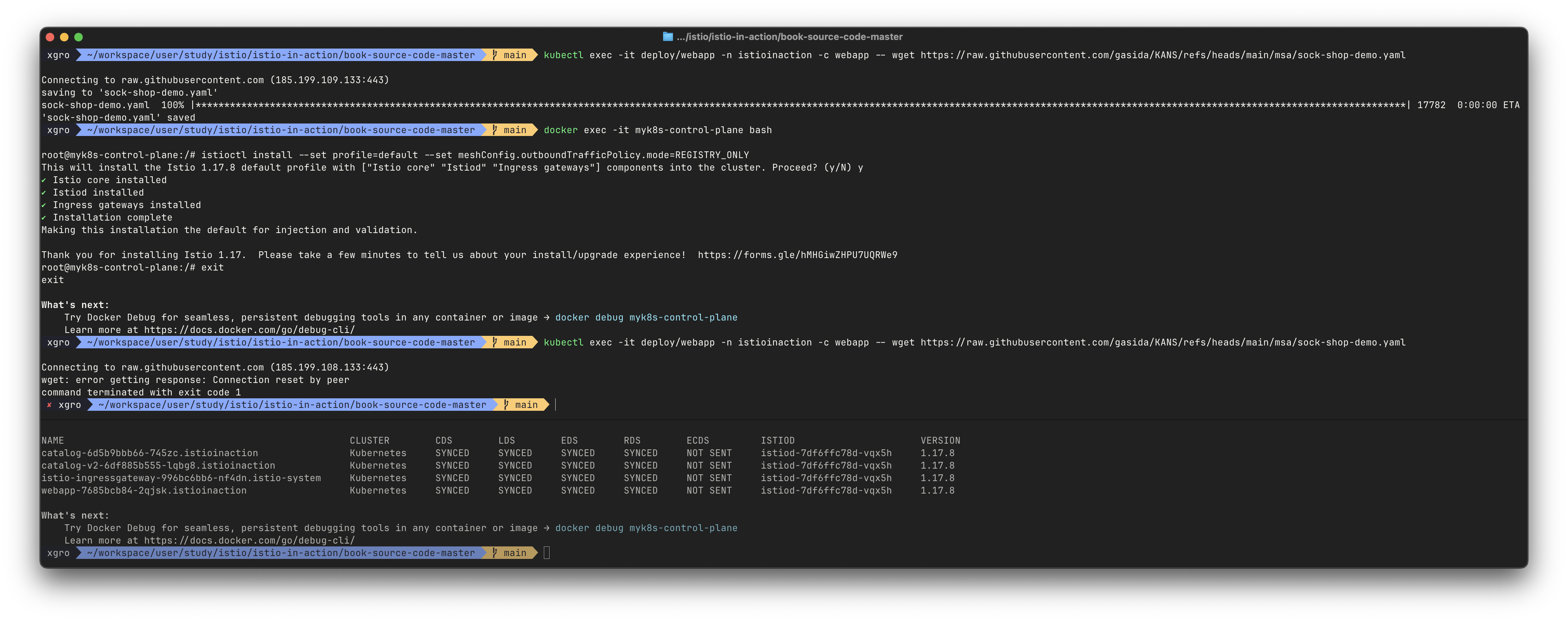Click the ECDS column header
The image size is (1568, 621).
[698, 441]
